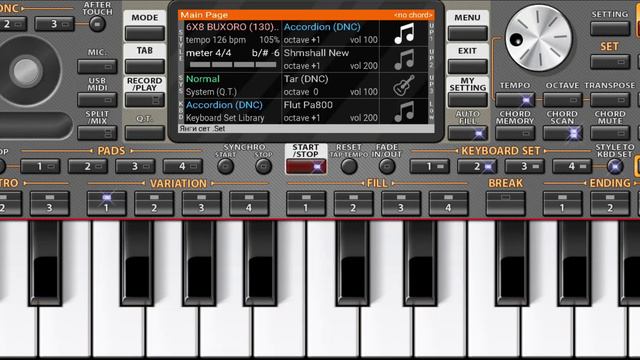Open the SETTING button
This screenshot has height=360, width=640.
click(x=610, y=29)
